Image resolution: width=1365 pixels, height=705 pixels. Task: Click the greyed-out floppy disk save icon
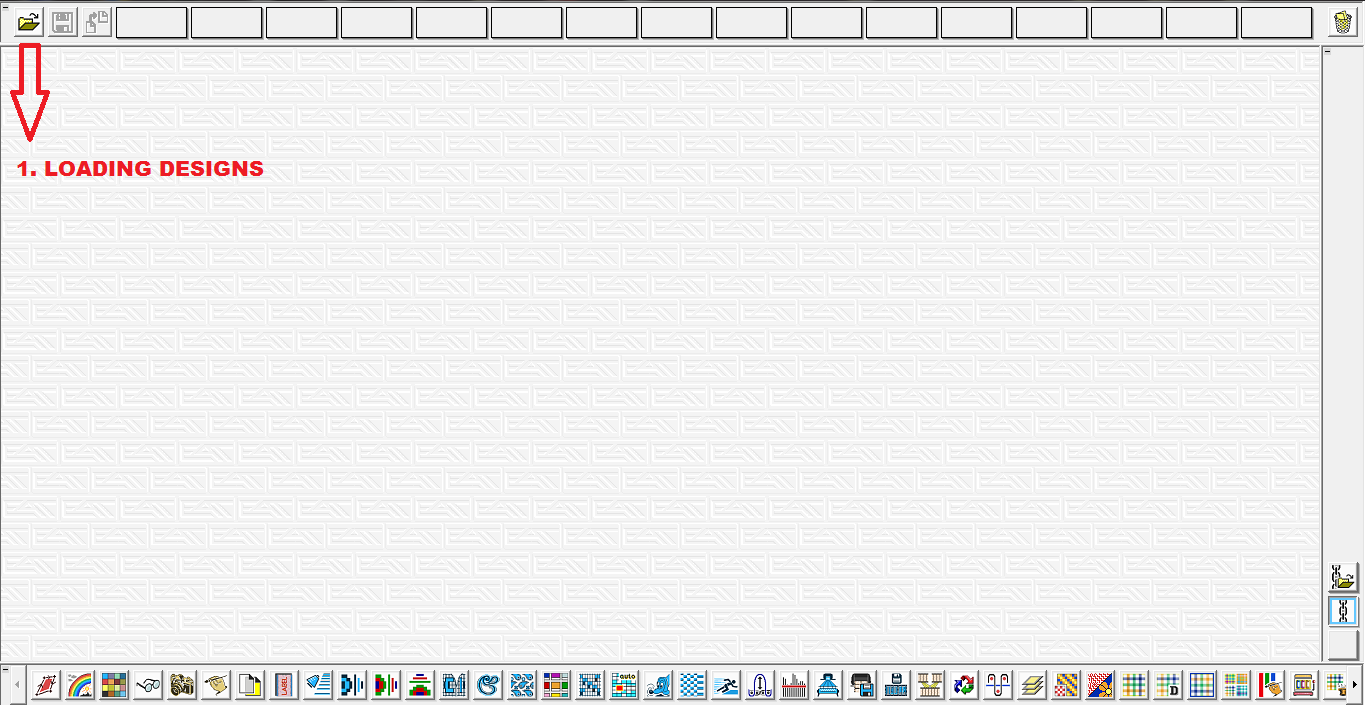63,22
